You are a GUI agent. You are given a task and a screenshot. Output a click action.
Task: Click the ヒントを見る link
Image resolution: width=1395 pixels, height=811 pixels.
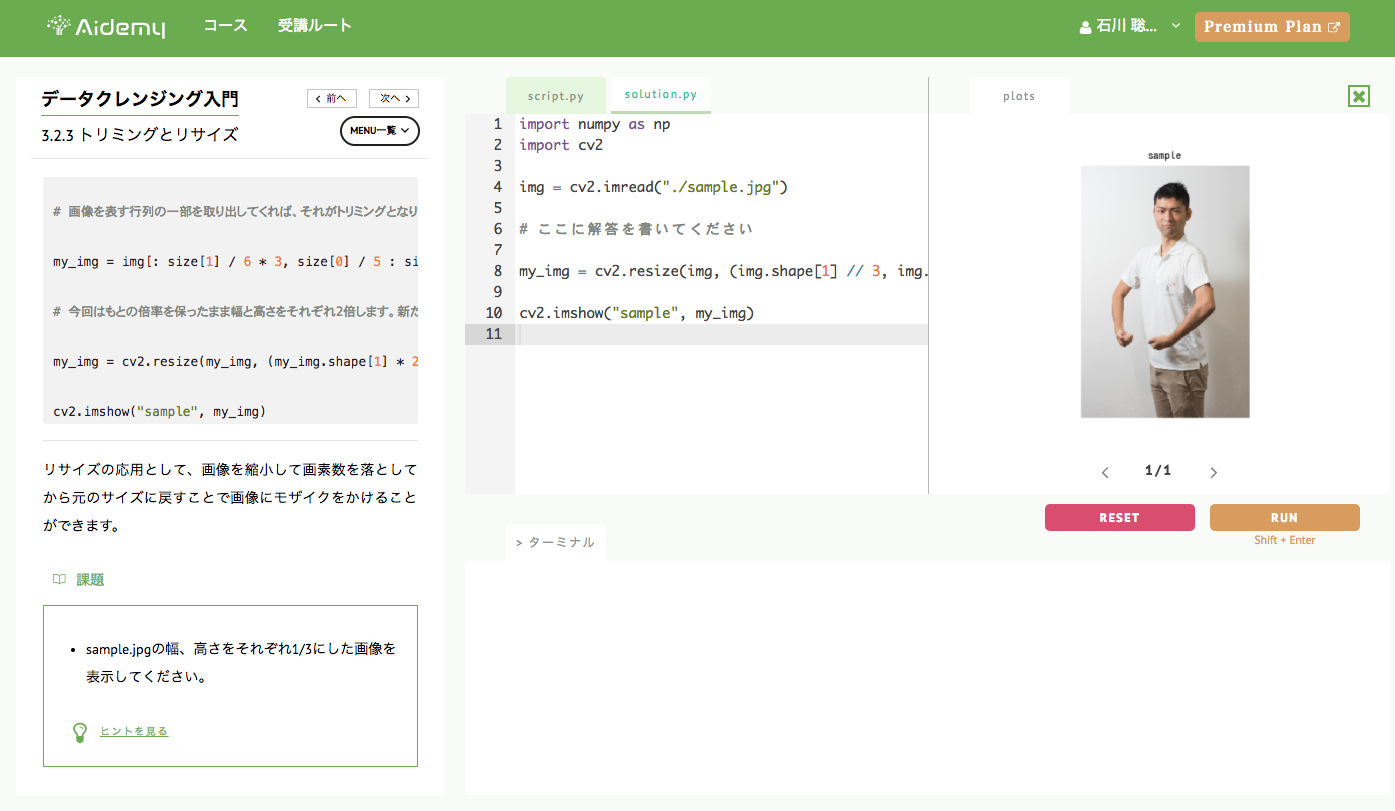pyautogui.click(x=134, y=732)
